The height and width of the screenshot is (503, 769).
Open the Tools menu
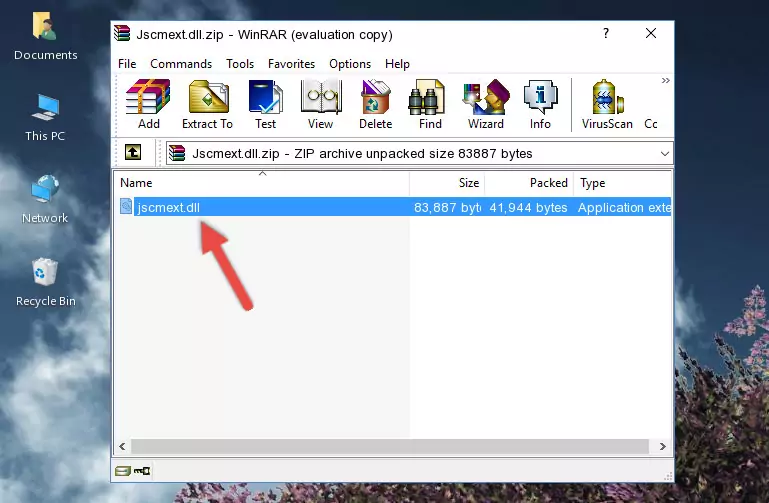(x=240, y=64)
